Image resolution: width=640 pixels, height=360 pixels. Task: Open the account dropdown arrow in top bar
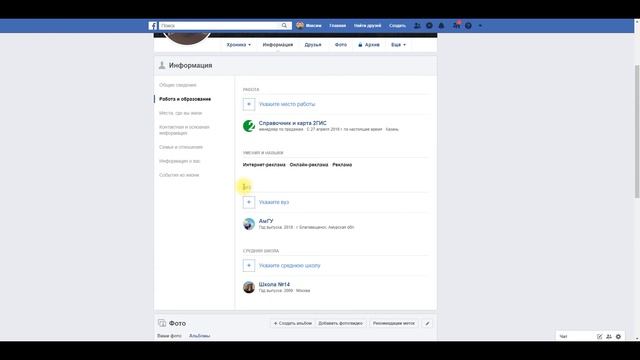tap(480, 26)
